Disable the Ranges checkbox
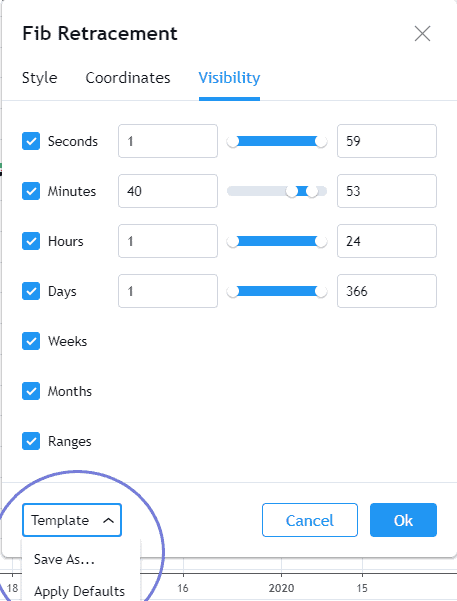Screen dimensions: 457x601 tap(31, 441)
